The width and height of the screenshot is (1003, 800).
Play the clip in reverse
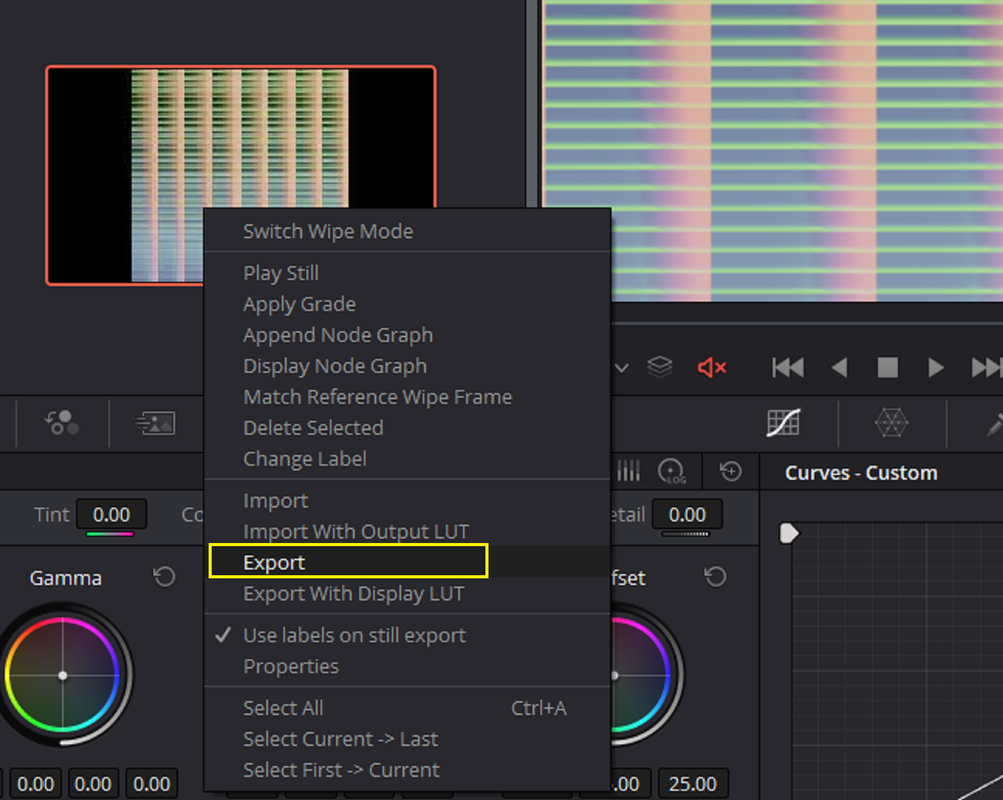pos(839,368)
